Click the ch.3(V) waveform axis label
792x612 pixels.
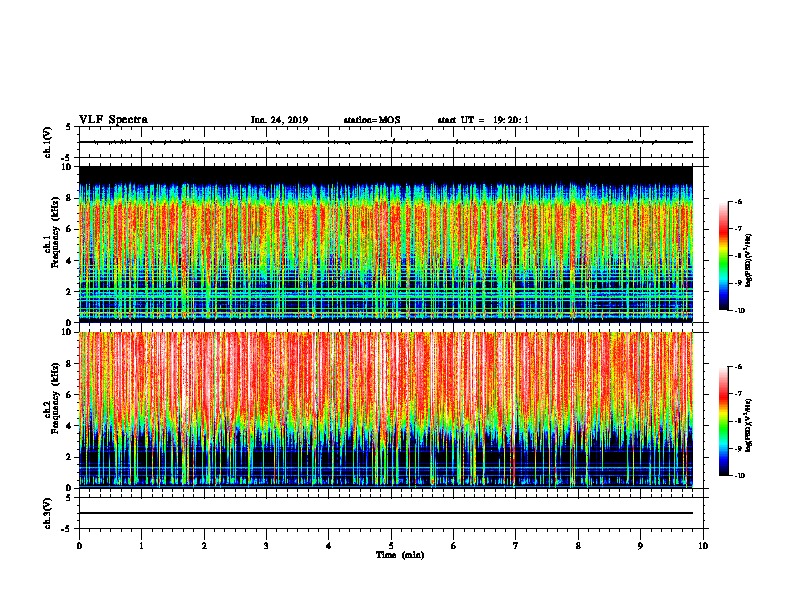click(x=47, y=513)
